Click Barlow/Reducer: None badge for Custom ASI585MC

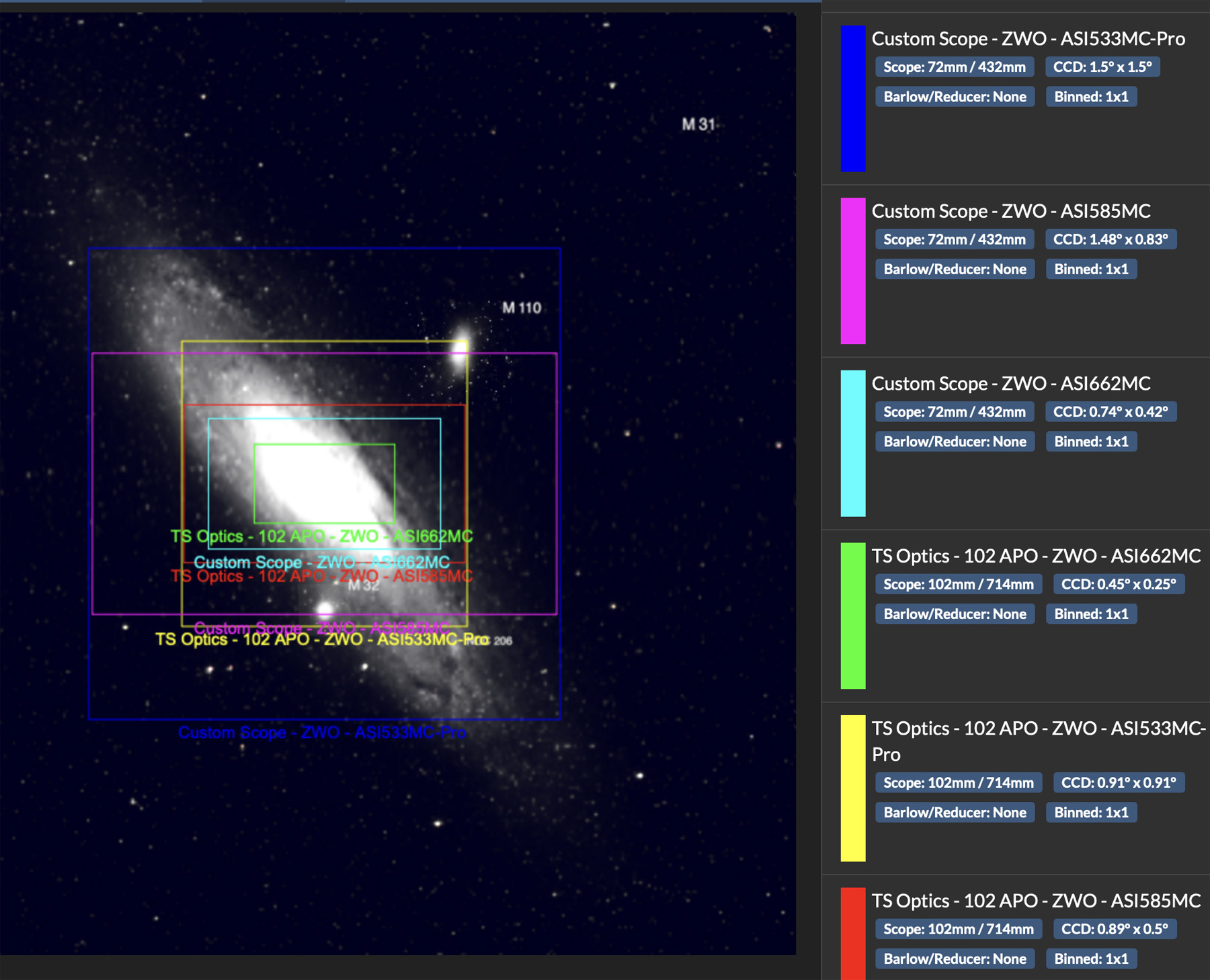pos(955,270)
